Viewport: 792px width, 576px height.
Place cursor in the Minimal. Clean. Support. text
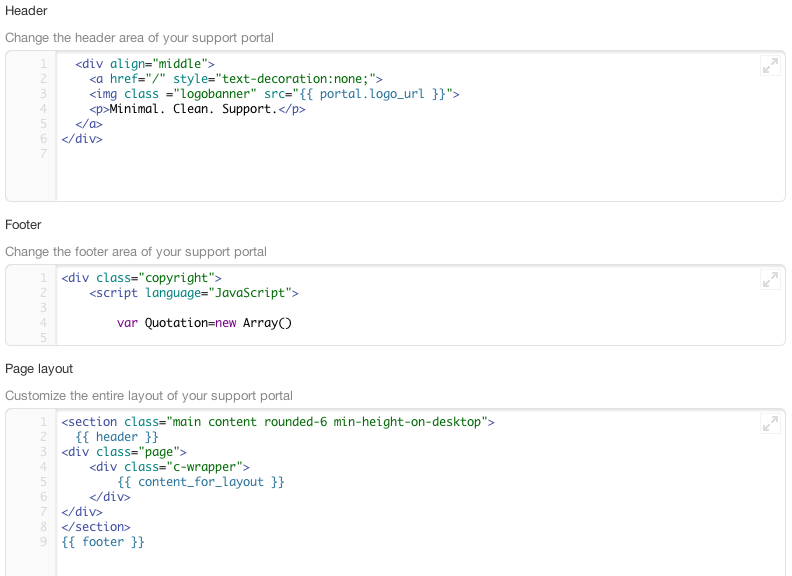click(x=193, y=109)
